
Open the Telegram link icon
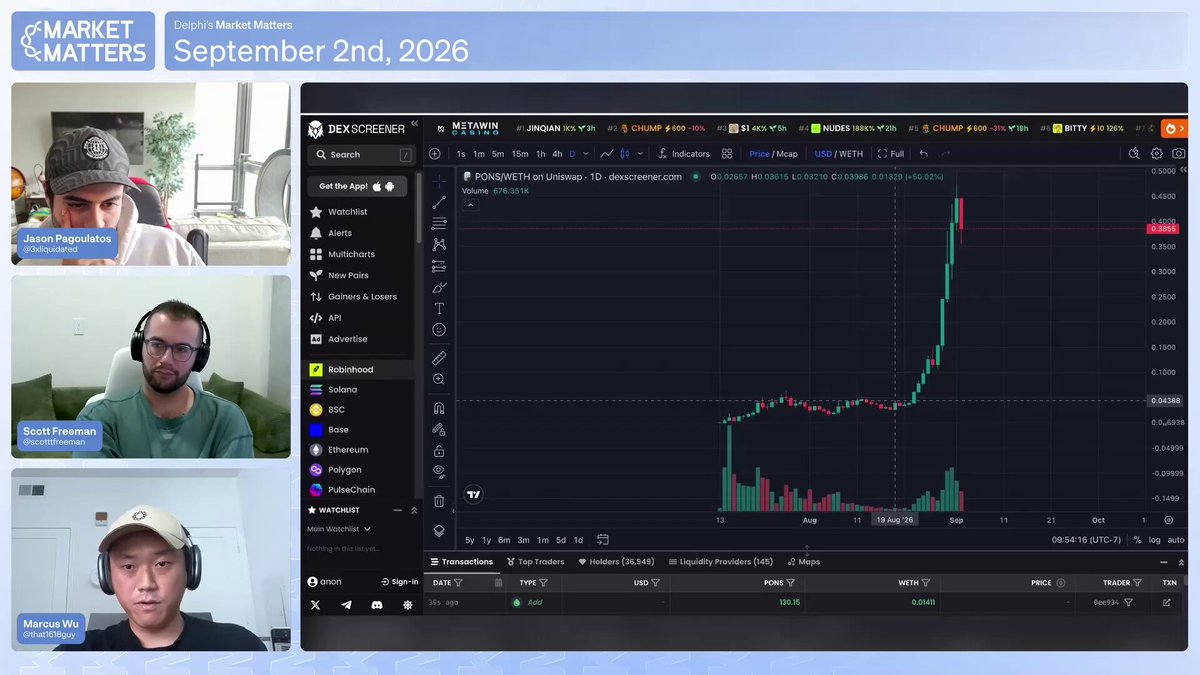[x=346, y=605]
